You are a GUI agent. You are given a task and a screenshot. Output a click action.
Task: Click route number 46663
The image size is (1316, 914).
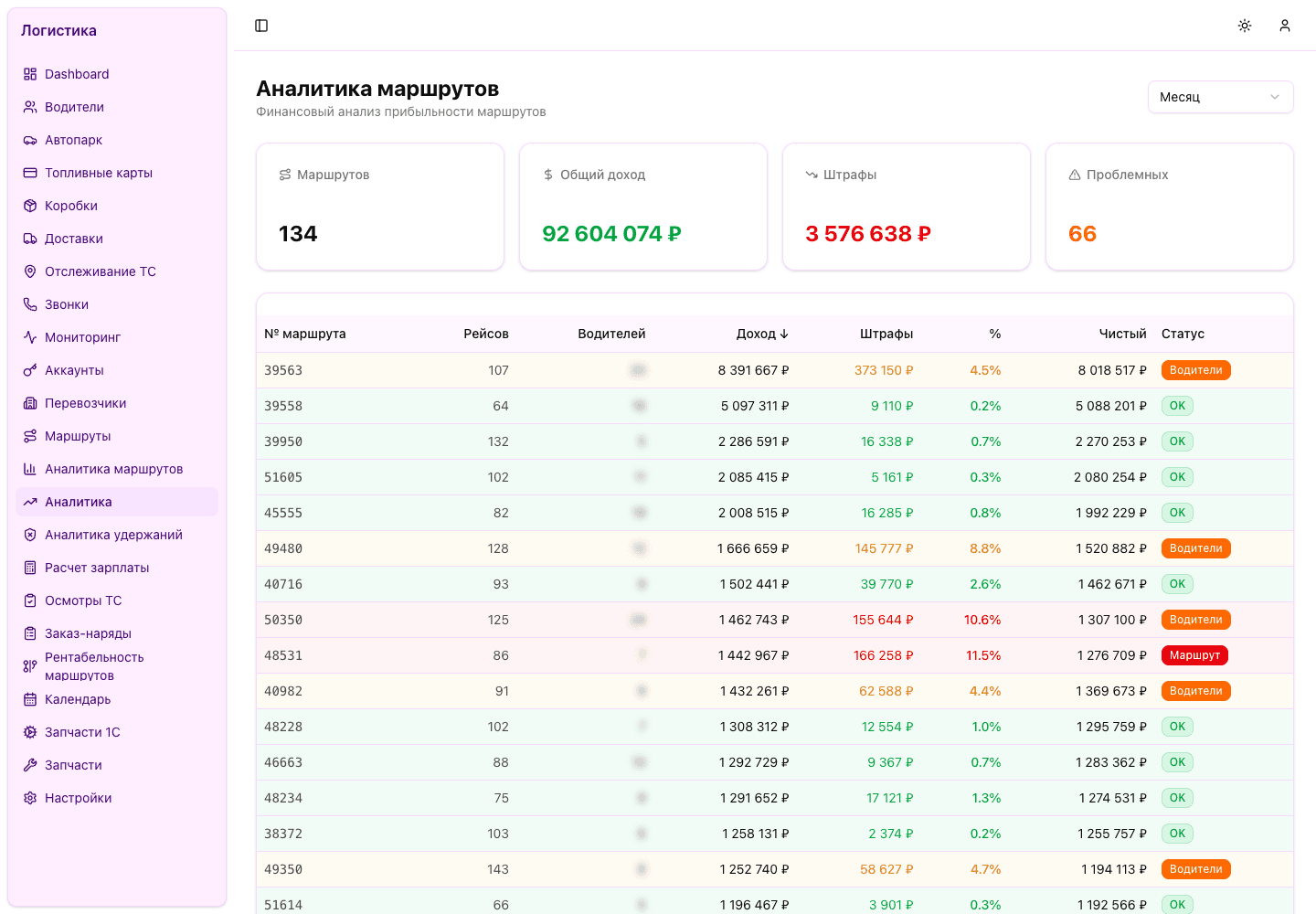(283, 762)
